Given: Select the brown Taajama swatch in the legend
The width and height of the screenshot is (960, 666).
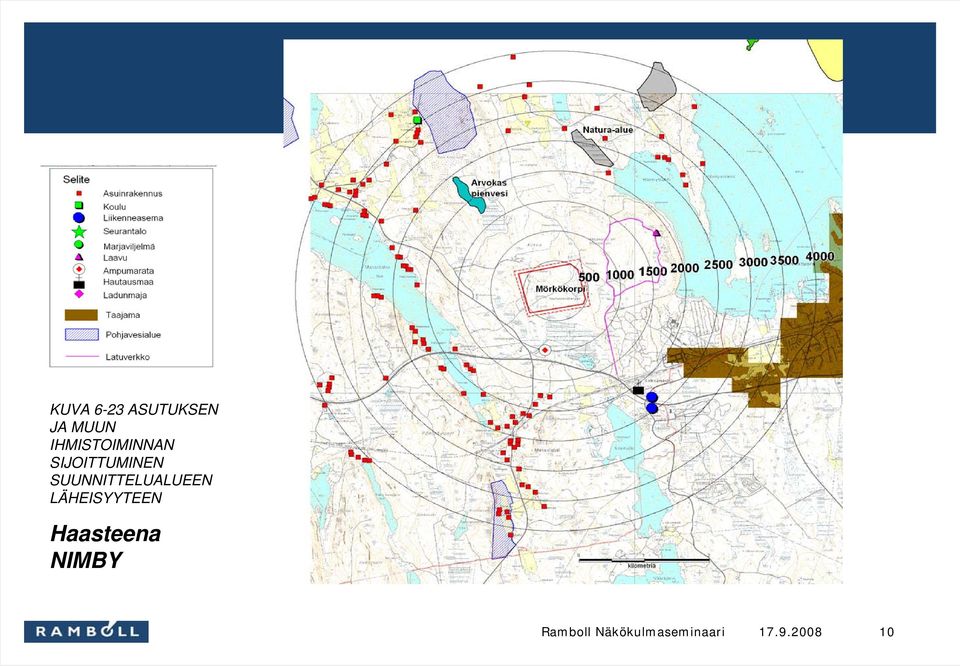Looking at the screenshot, I should [x=81, y=315].
